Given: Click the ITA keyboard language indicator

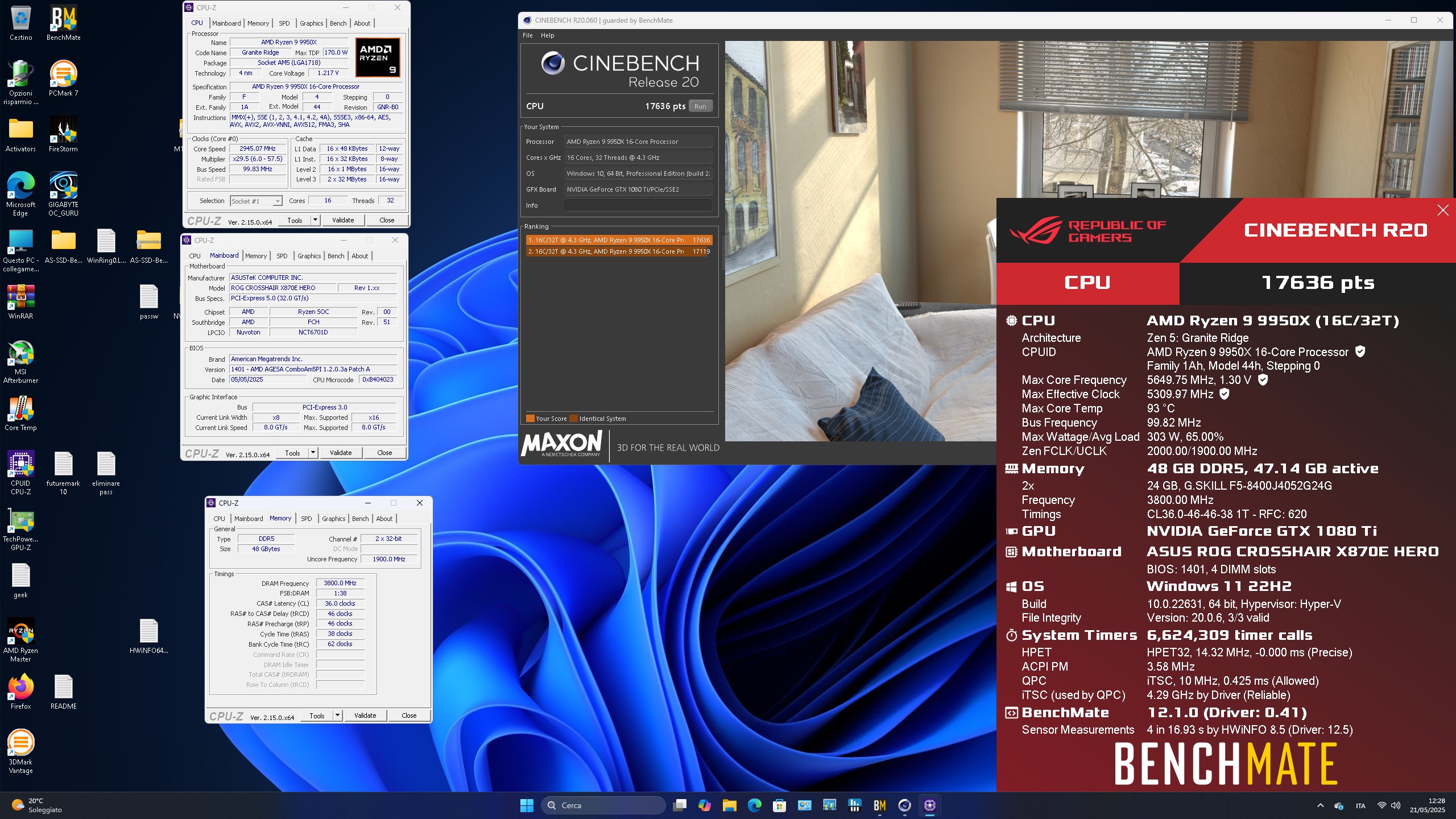Looking at the screenshot, I should (x=1360, y=805).
